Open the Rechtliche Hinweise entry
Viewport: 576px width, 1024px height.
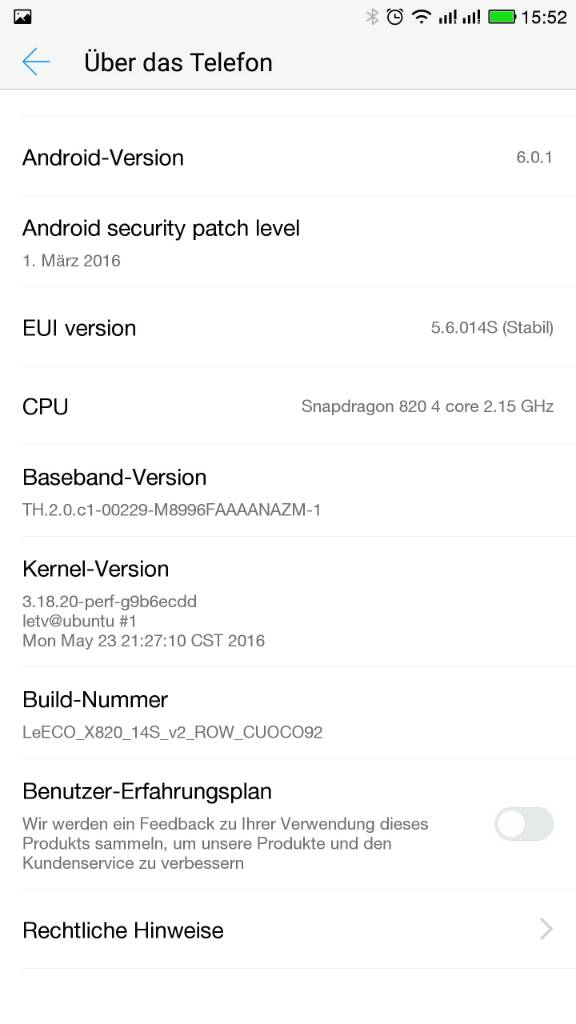click(x=288, y=929)
